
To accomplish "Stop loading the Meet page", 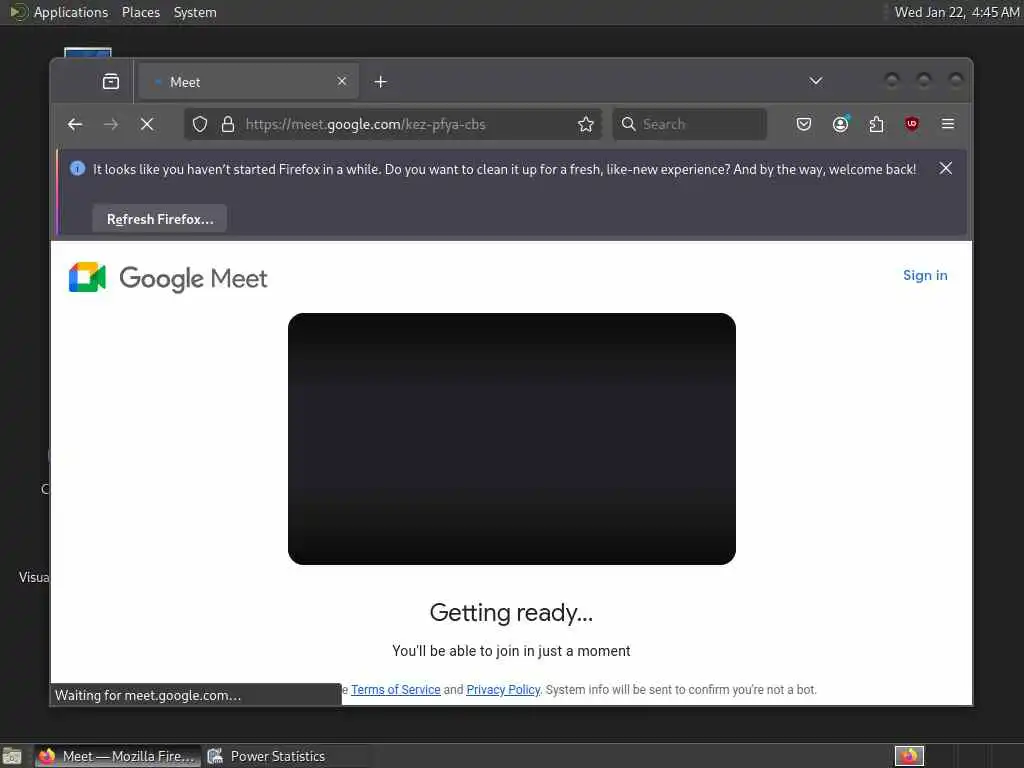I will click(147, 124).
